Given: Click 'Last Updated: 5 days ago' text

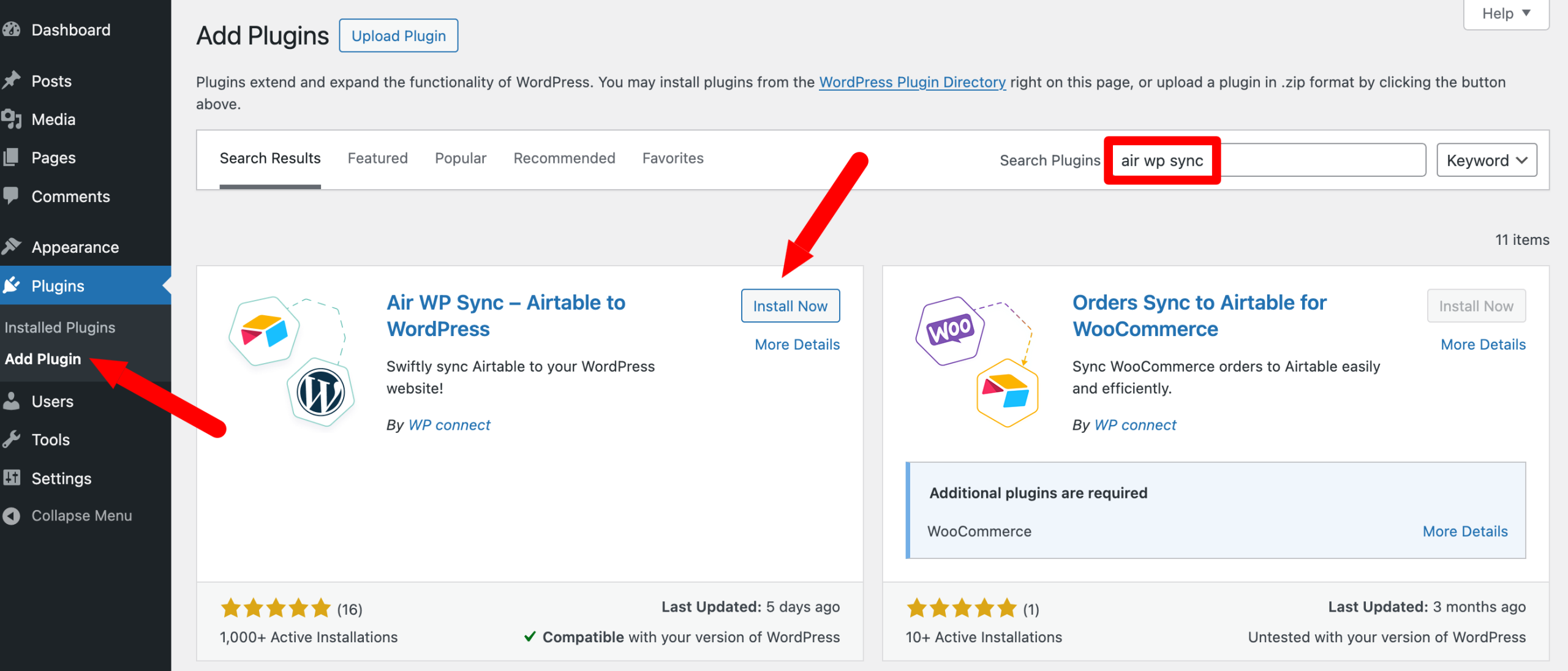Looking at the screenshot, I should [750, 606].
